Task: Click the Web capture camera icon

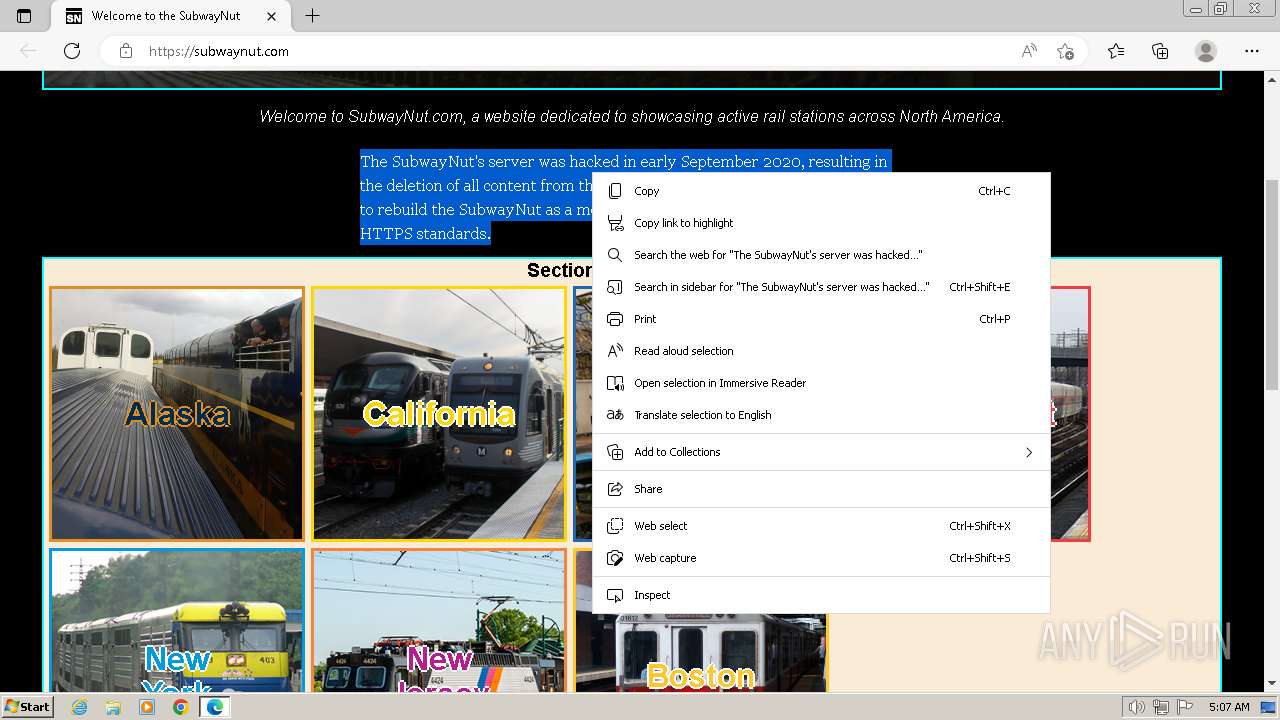Action: pyautogui.click(x=615, y=558)
